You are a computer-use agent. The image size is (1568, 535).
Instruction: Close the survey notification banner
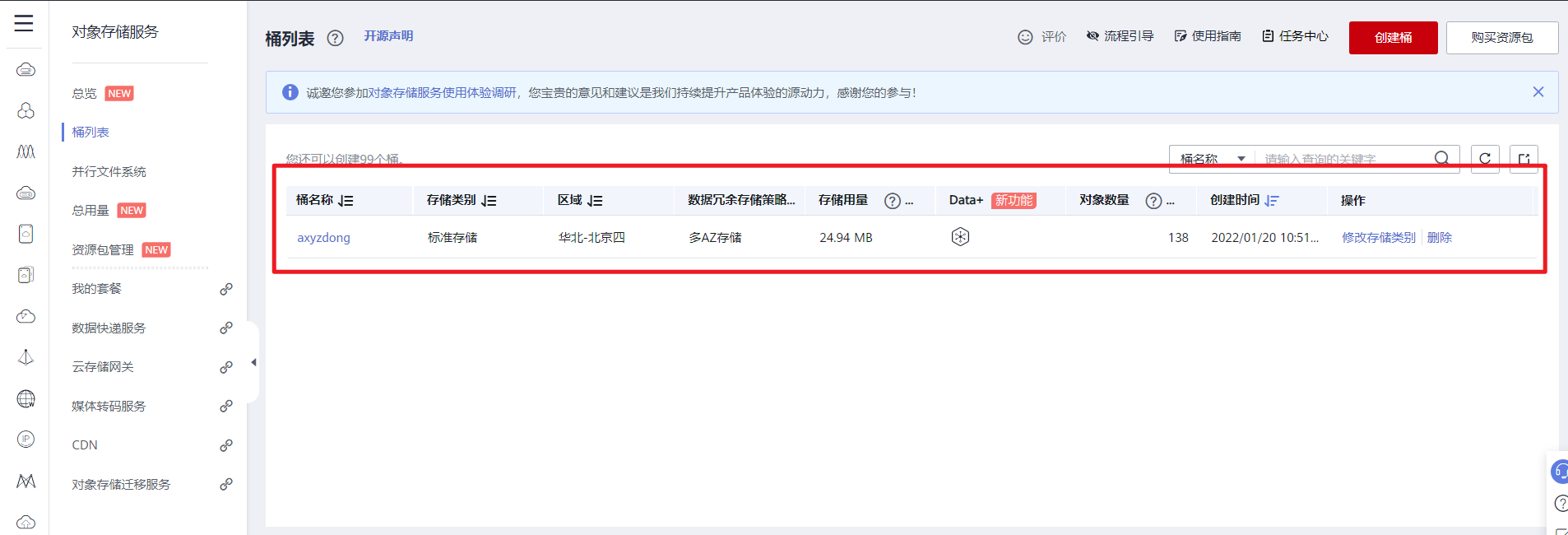(1538, 92)
